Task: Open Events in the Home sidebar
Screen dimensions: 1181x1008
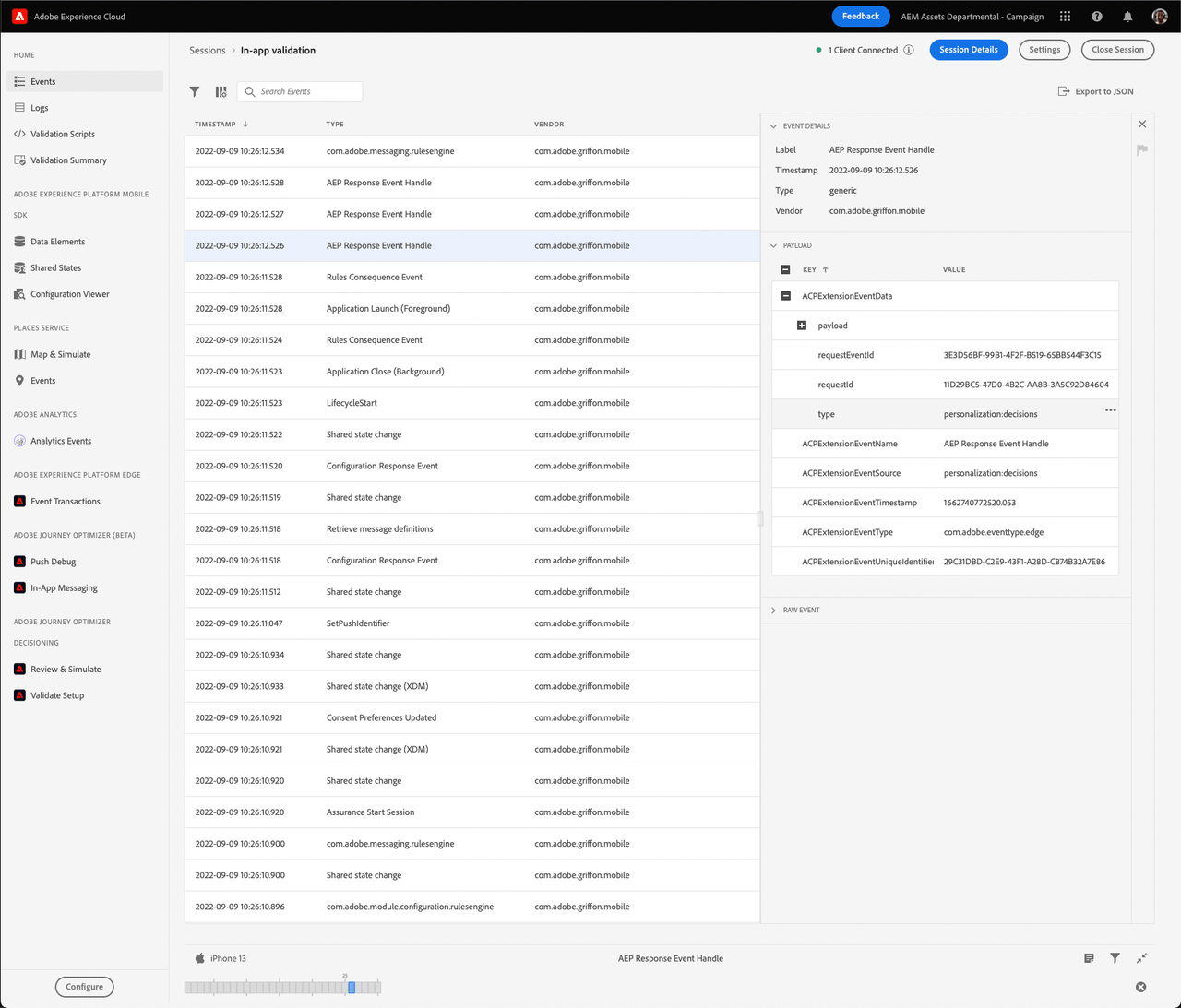Action: (85, 81)
